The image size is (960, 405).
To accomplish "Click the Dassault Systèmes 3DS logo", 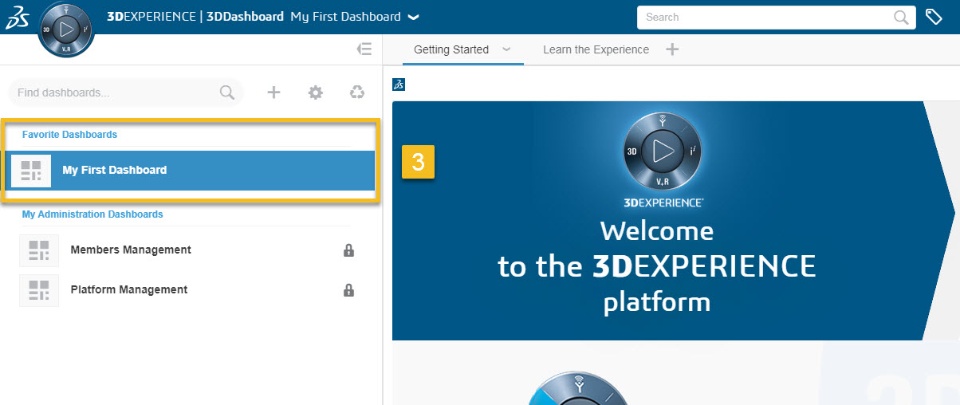I will (x=15, y=17).
